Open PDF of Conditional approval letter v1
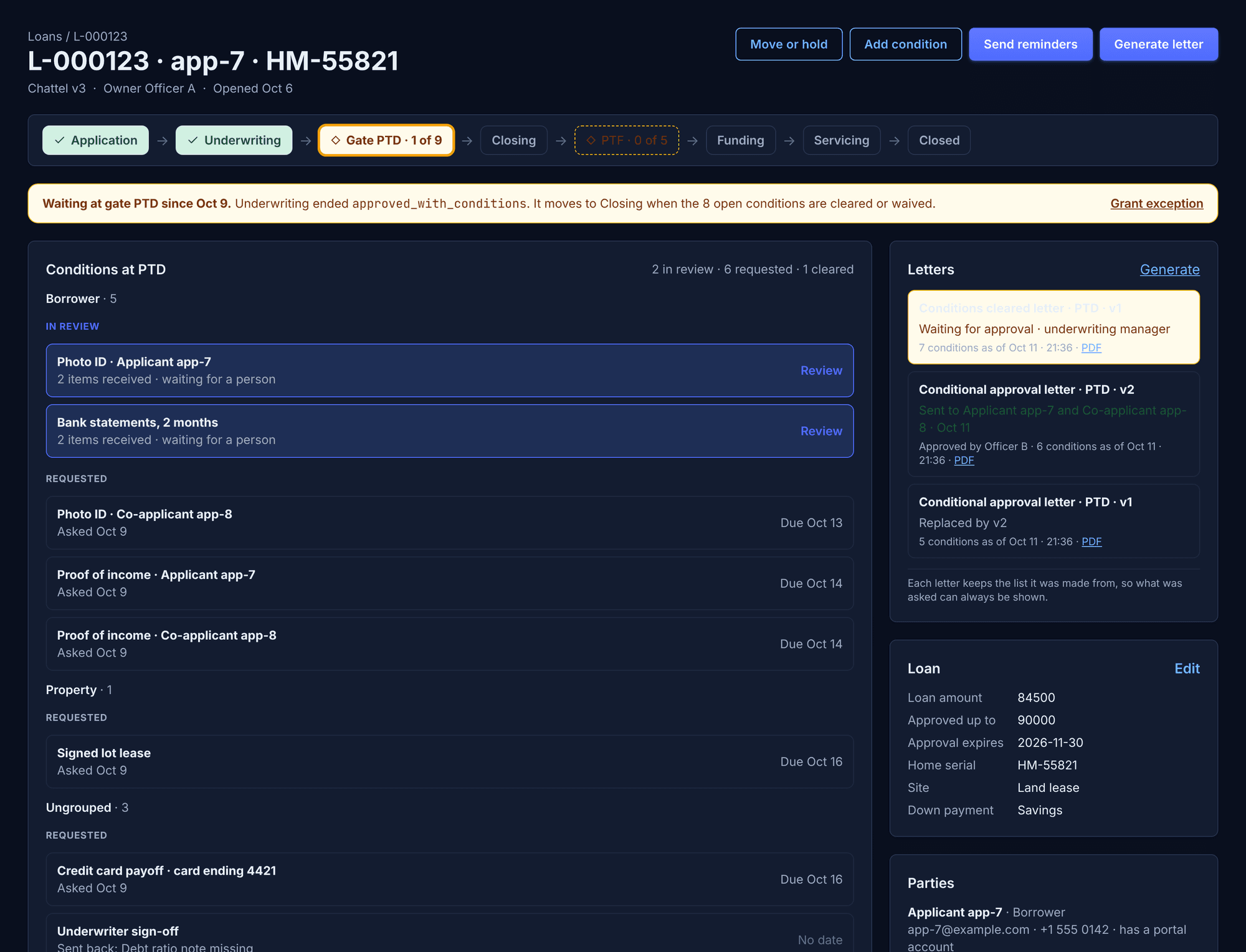 pos(1091,541)
